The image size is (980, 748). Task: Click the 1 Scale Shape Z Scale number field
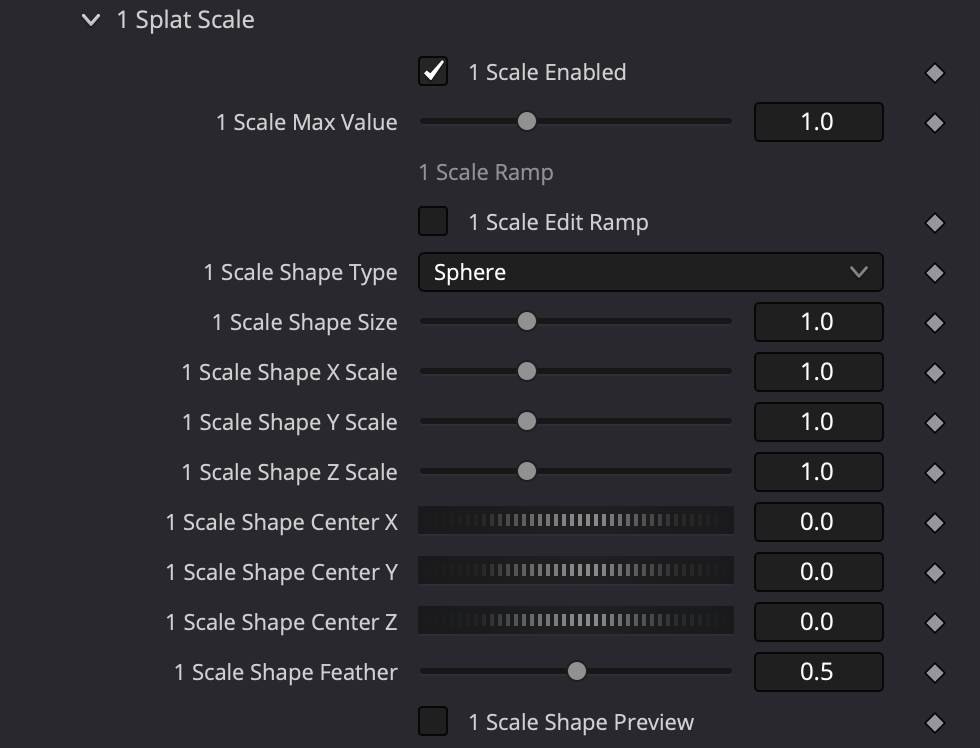[x=819, y=472]
